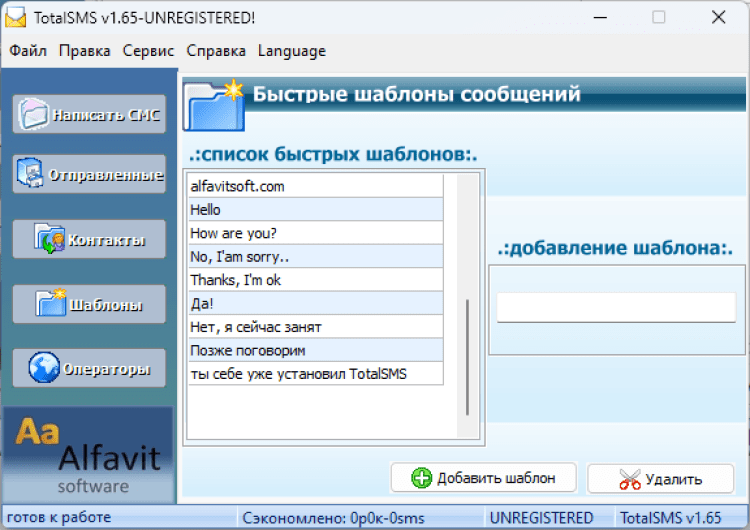This screenshot has height=530, width=750.
Task: Minimize the TotalSMS window
Action: pos(600,17)
